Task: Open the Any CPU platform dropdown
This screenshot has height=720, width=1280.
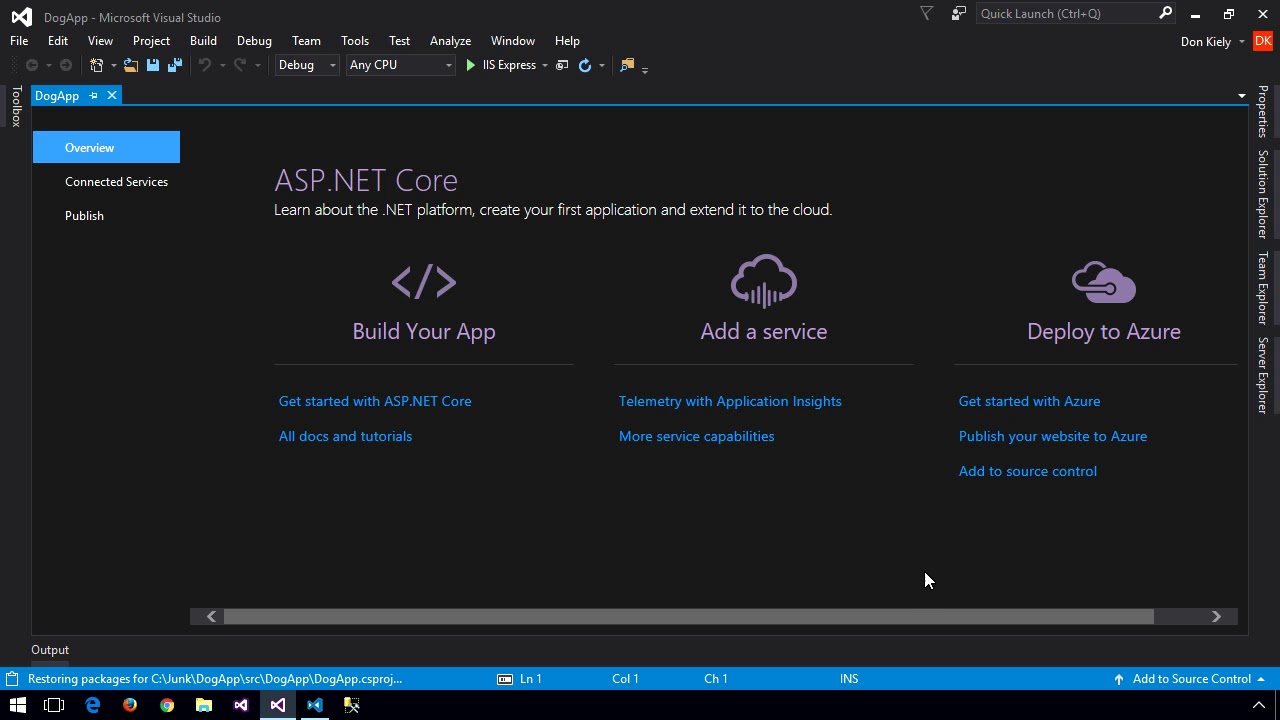Action: coord(400,65)
